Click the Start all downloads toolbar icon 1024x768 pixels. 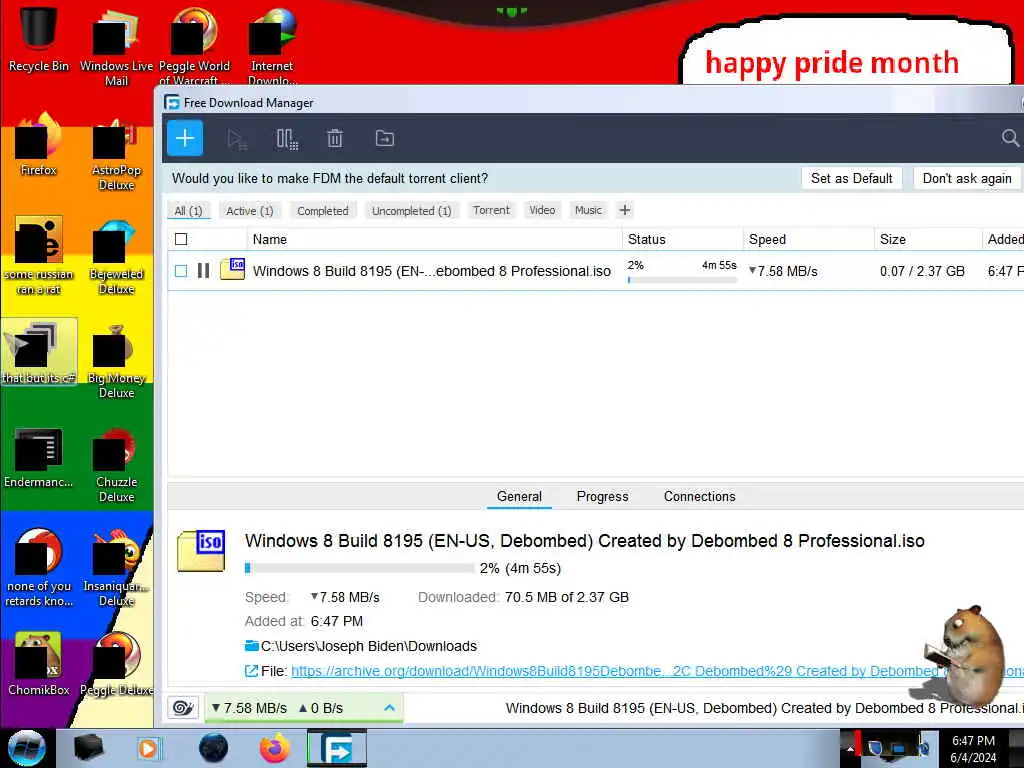(236, 139)
